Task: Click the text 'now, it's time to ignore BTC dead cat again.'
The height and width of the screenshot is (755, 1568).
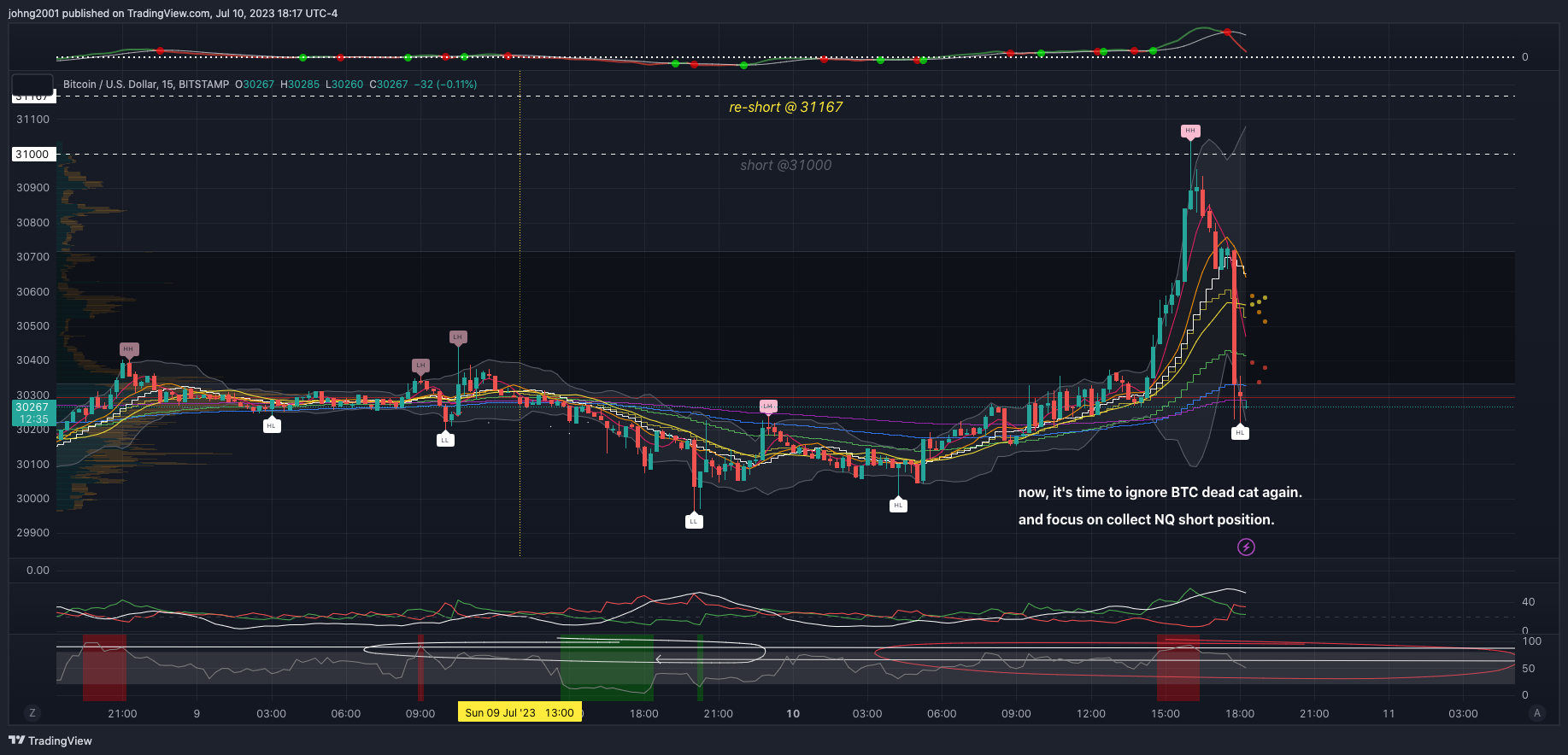Action: point(1160,492)
